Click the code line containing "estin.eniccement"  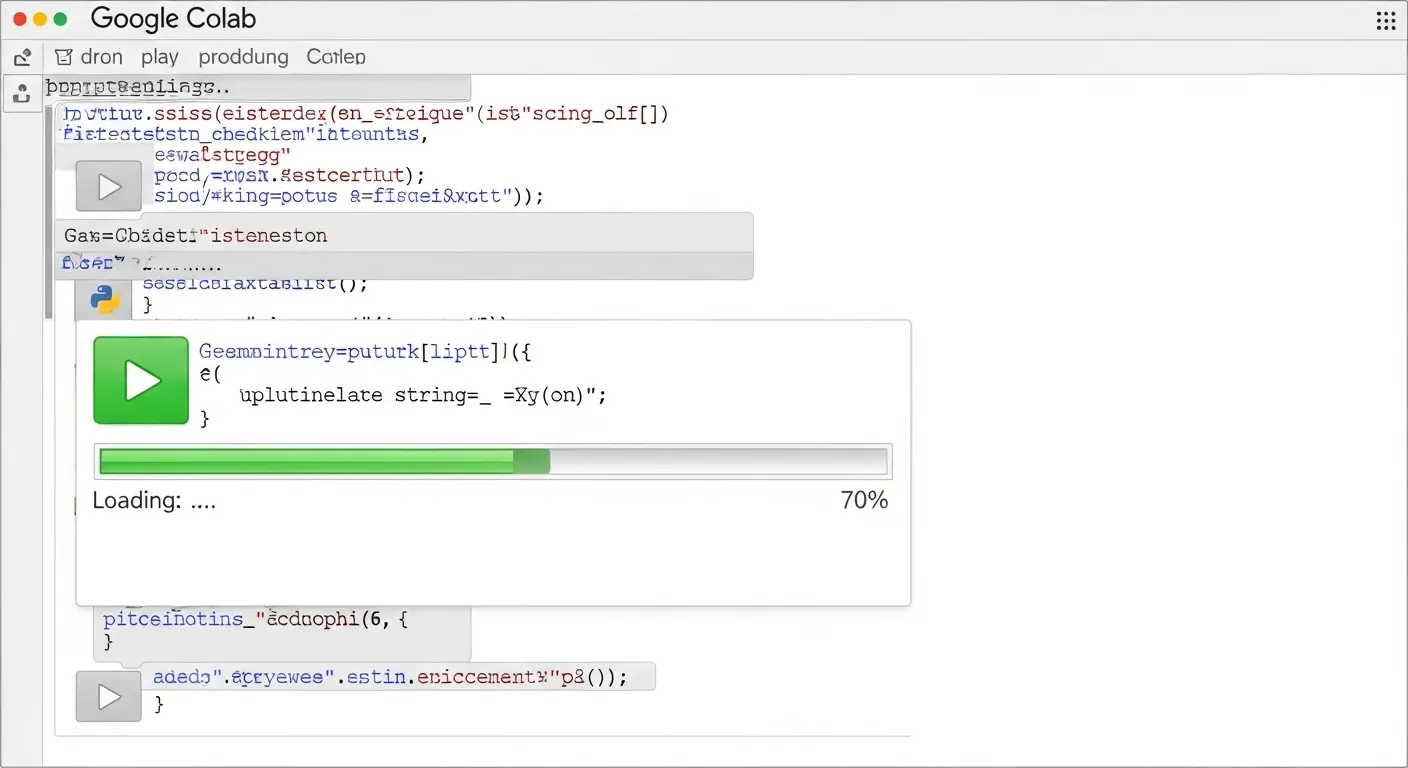[390, 677]
